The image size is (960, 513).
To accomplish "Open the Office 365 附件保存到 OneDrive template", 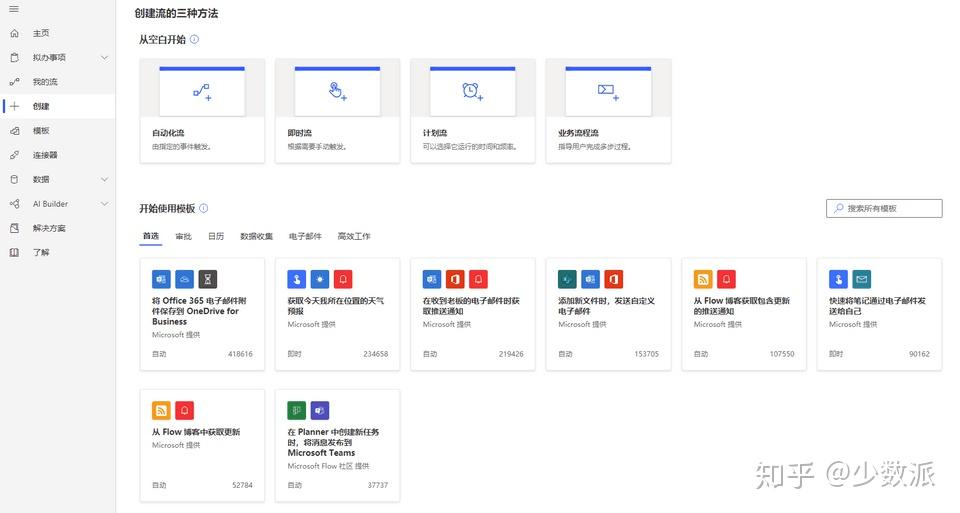I will pyautogui.click(x=202, y=314).
